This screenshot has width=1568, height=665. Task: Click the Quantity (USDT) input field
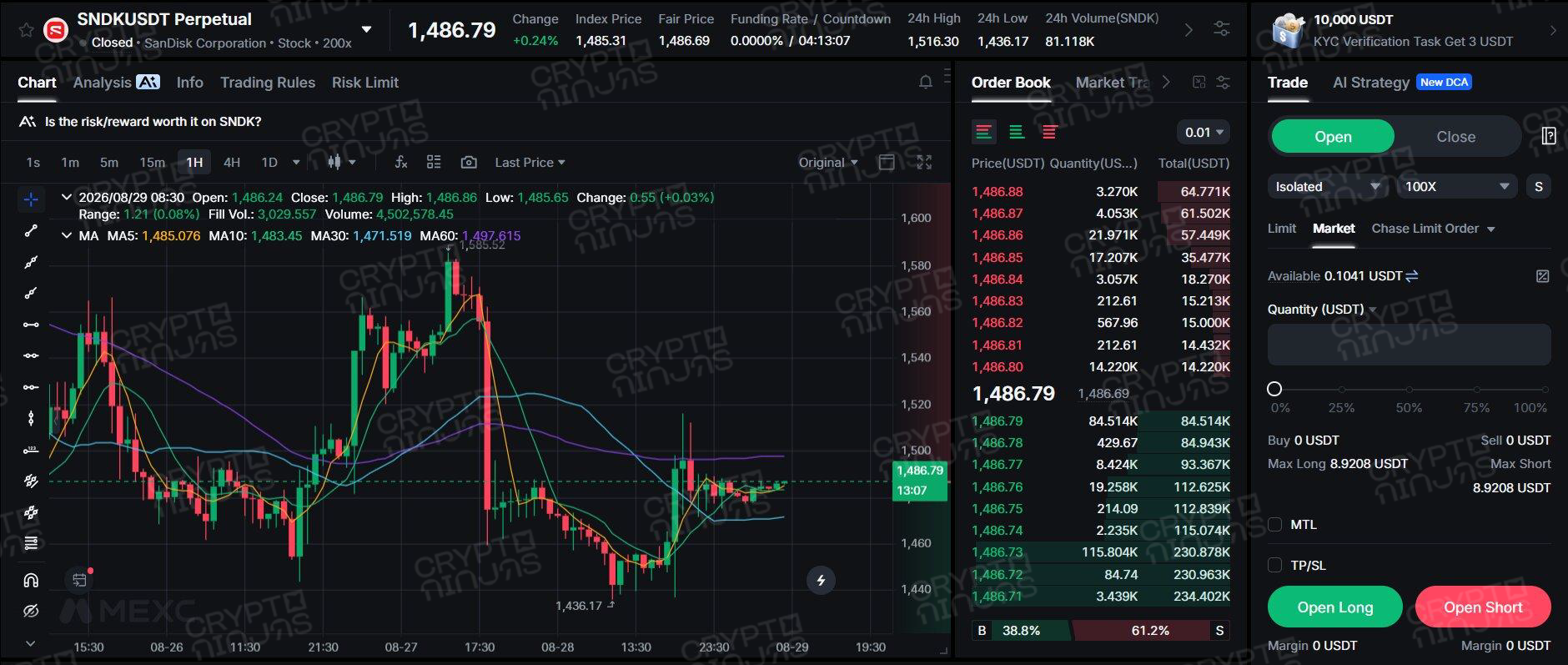[1409, 345]
